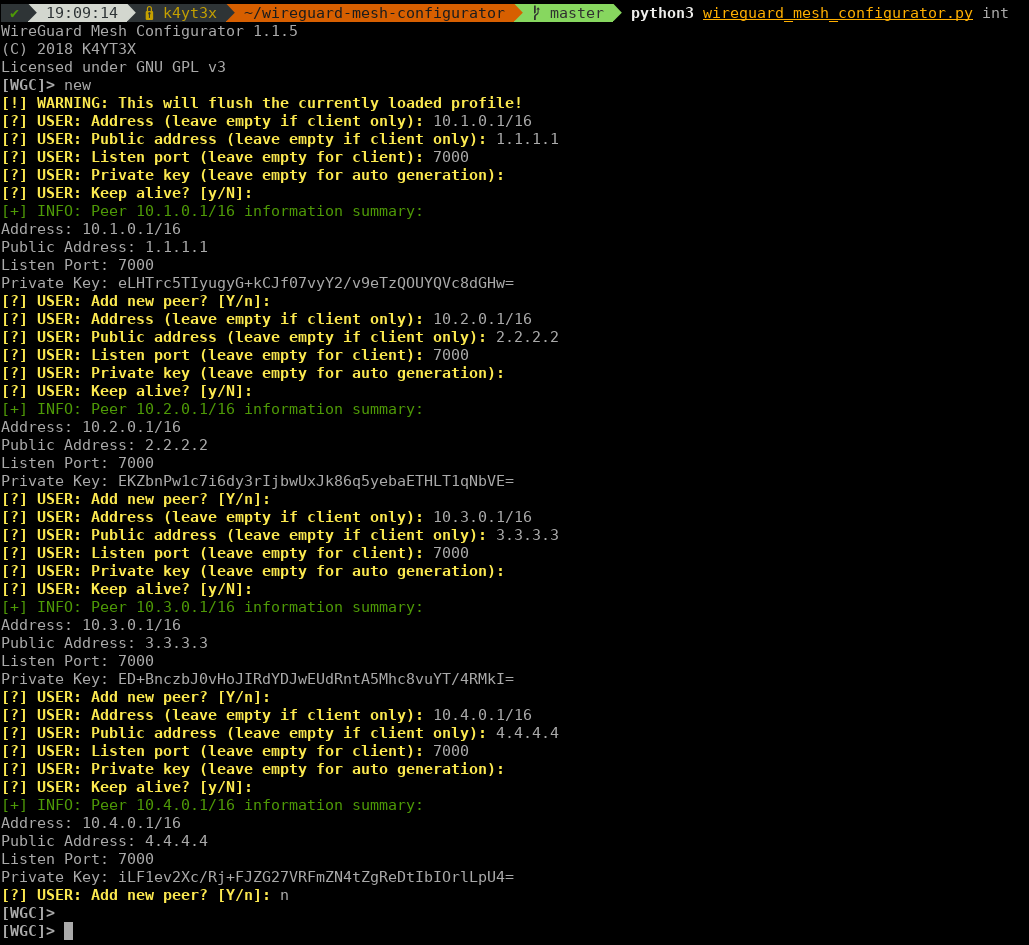The image size is (1029, 945).
Task: Click the block cursor at last WGC prompt
Action: coord(68,931)
